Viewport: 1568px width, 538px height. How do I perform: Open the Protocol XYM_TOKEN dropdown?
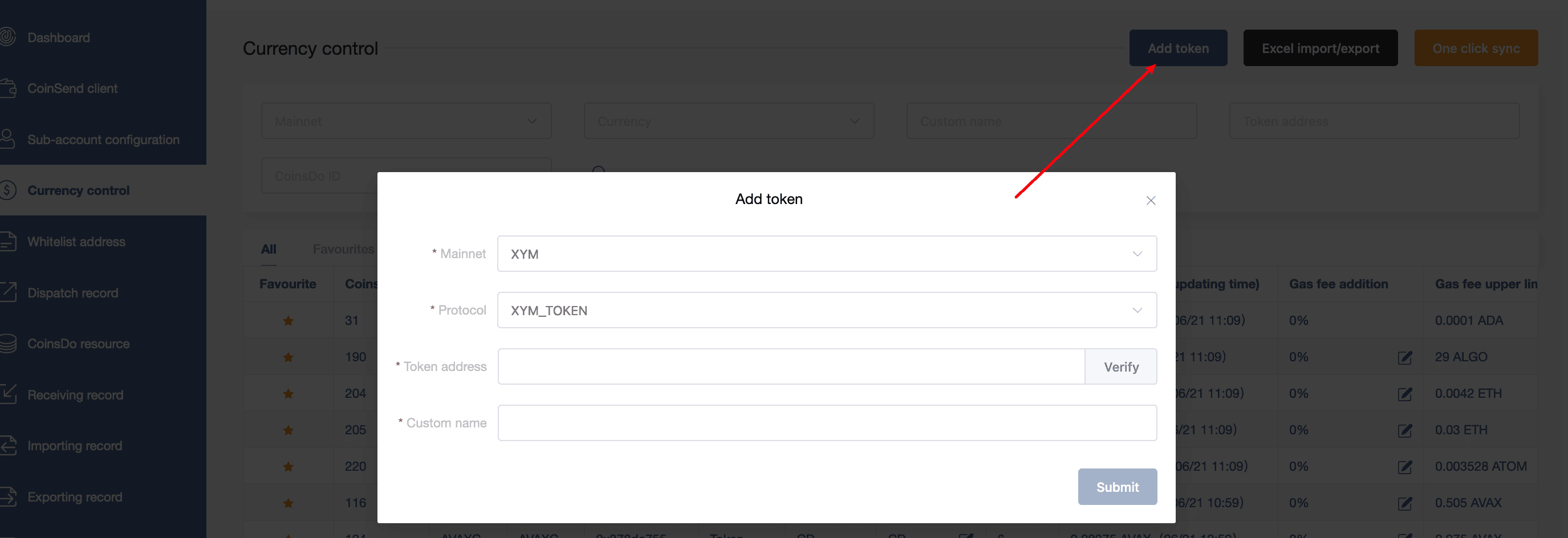point(826,311)
